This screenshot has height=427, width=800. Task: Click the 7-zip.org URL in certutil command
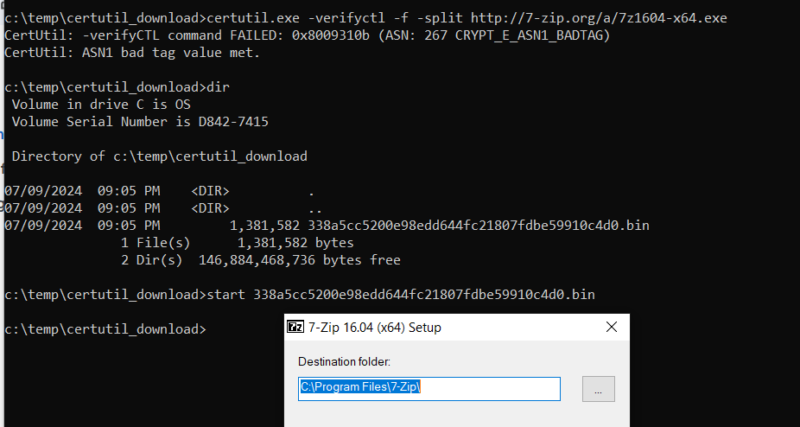pyautogui.click(x=598, y=18)
